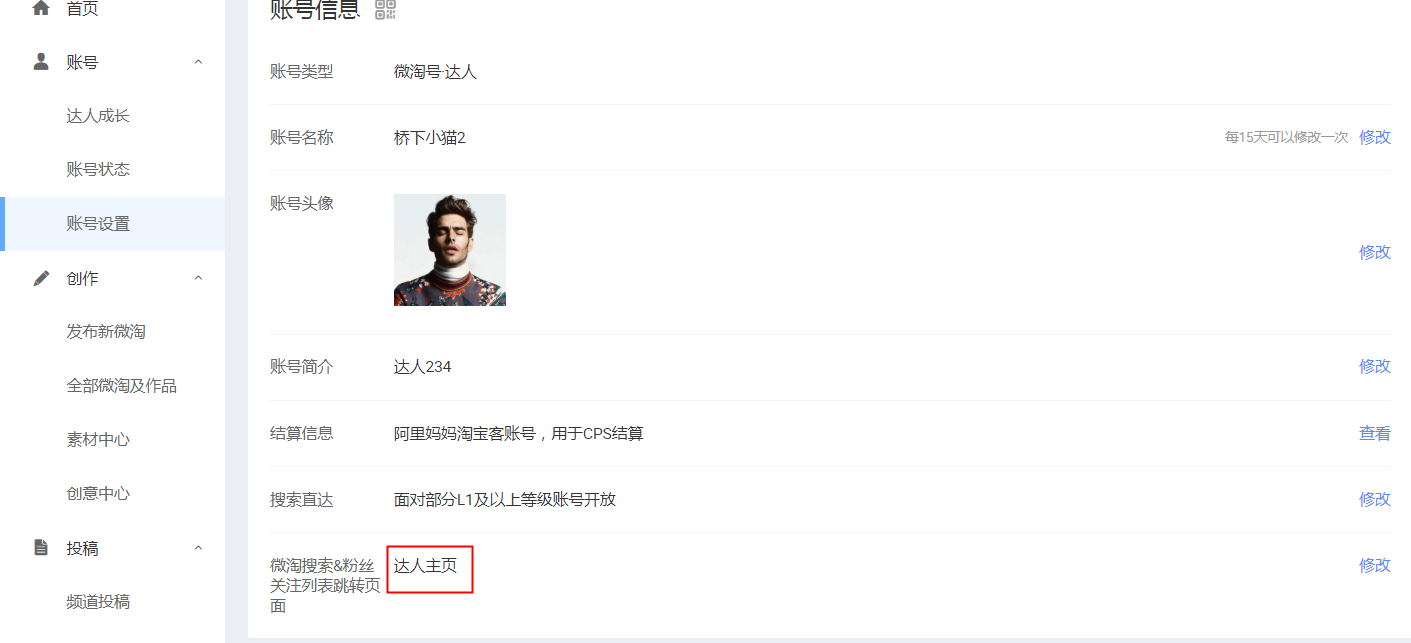The width and height of the screenshot is (1411, 643).
Task: Click the home icon beside 首页
Action: pyautogui.click(x=41, y=9)
